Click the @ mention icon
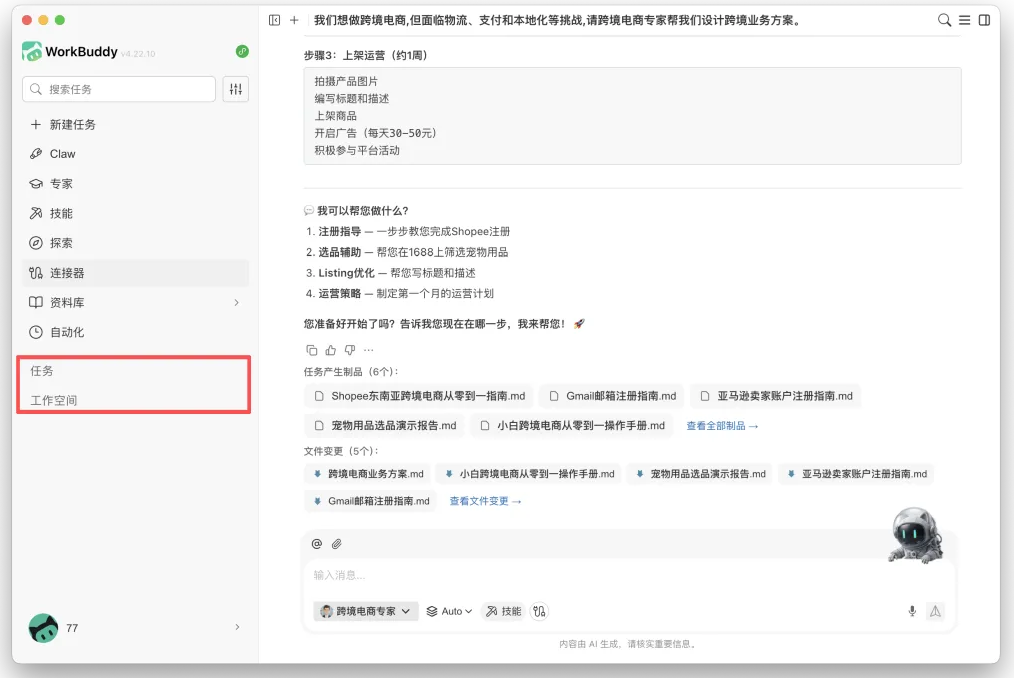 pyautogui.click(x=317, y=544)
